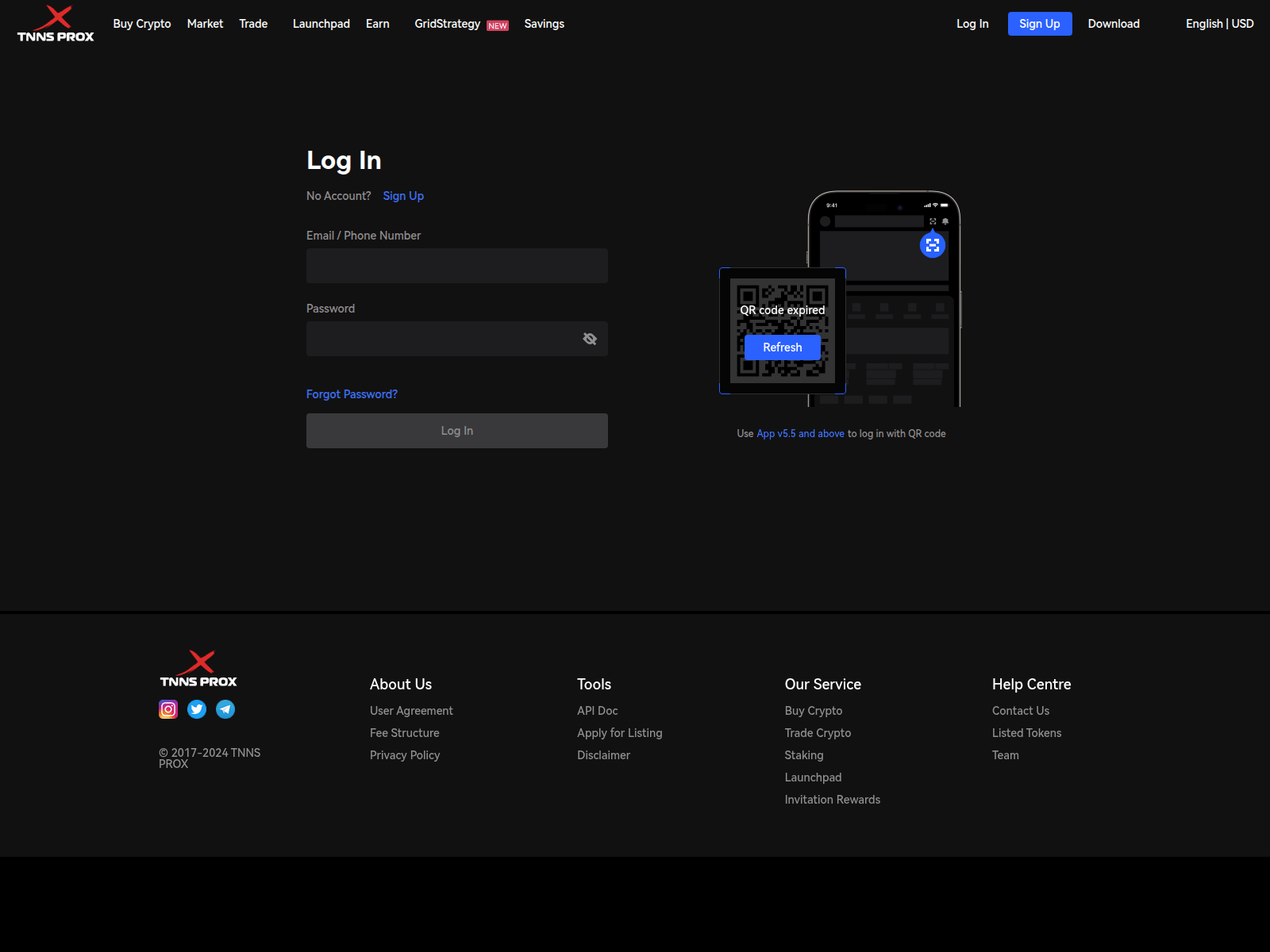Open the Instagram icon in footer
1270x952 pixels.
[168, 709]
